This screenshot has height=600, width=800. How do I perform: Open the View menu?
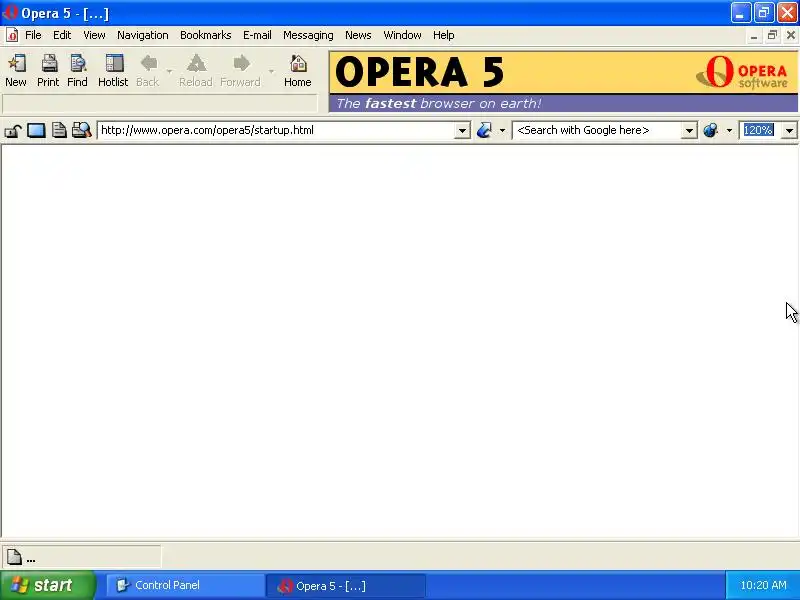(x=94, y=35)
